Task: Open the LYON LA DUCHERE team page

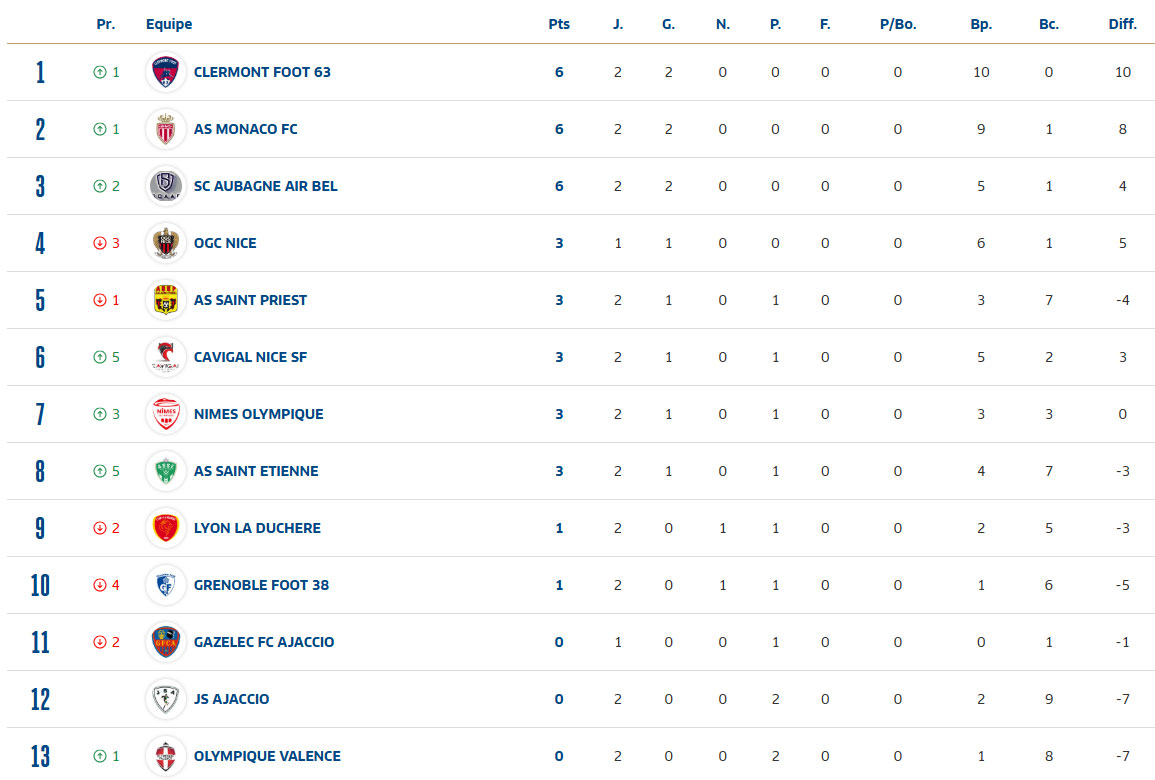Action: pos(257,528)
